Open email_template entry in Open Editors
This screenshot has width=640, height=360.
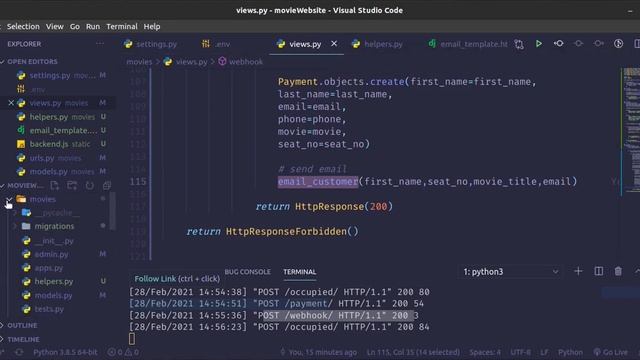(x=57, y=130)
